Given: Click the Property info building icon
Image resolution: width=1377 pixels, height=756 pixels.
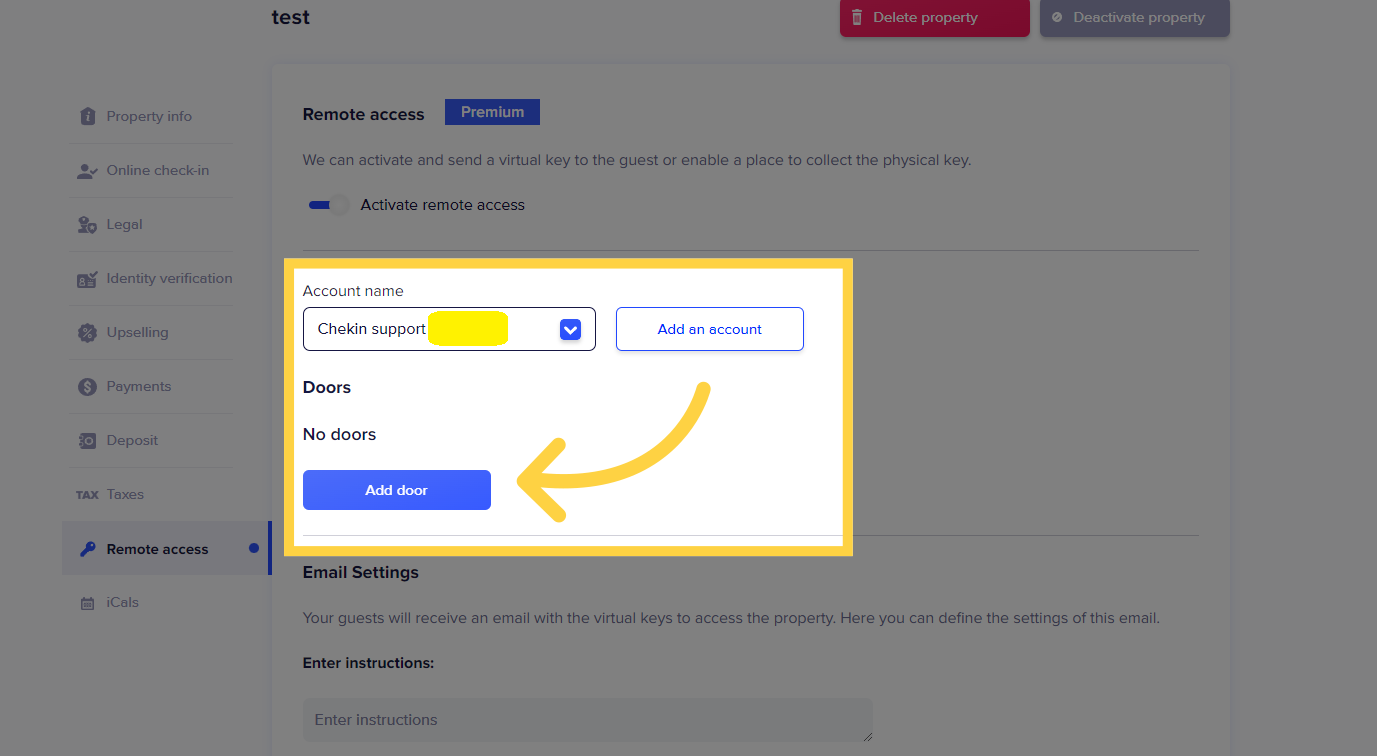Looking at the screenshot, I should click(87, 116).
